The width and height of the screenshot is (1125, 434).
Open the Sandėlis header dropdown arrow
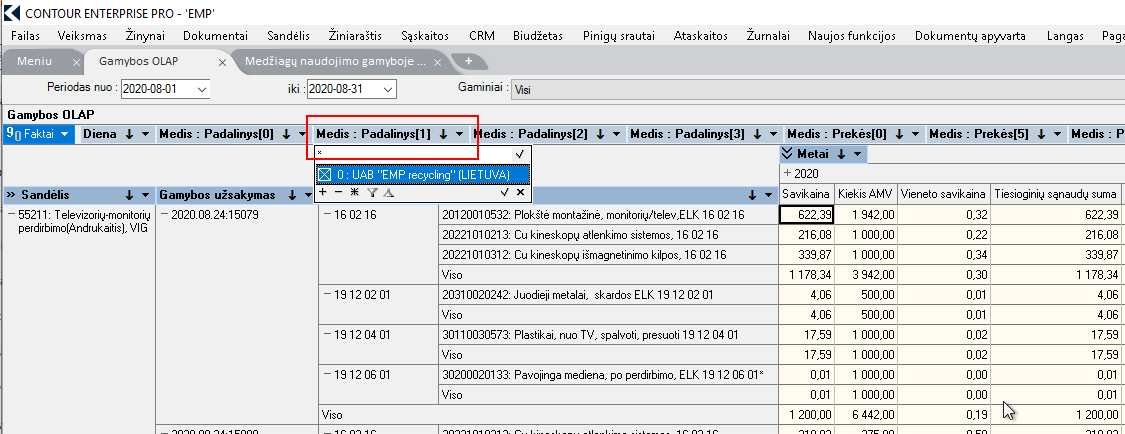146,195
